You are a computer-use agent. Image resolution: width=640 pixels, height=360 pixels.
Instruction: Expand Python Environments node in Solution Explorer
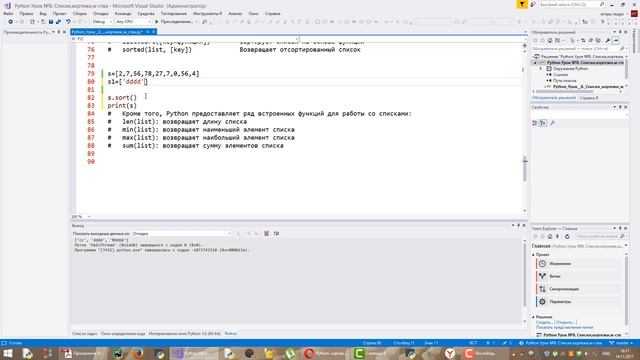[541, 69]
